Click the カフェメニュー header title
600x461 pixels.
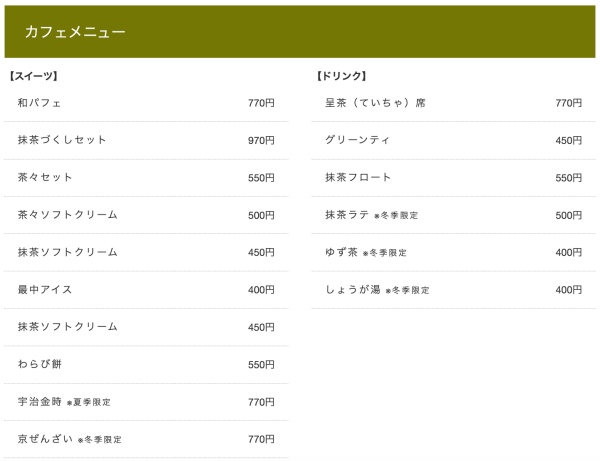click(75, 32)
